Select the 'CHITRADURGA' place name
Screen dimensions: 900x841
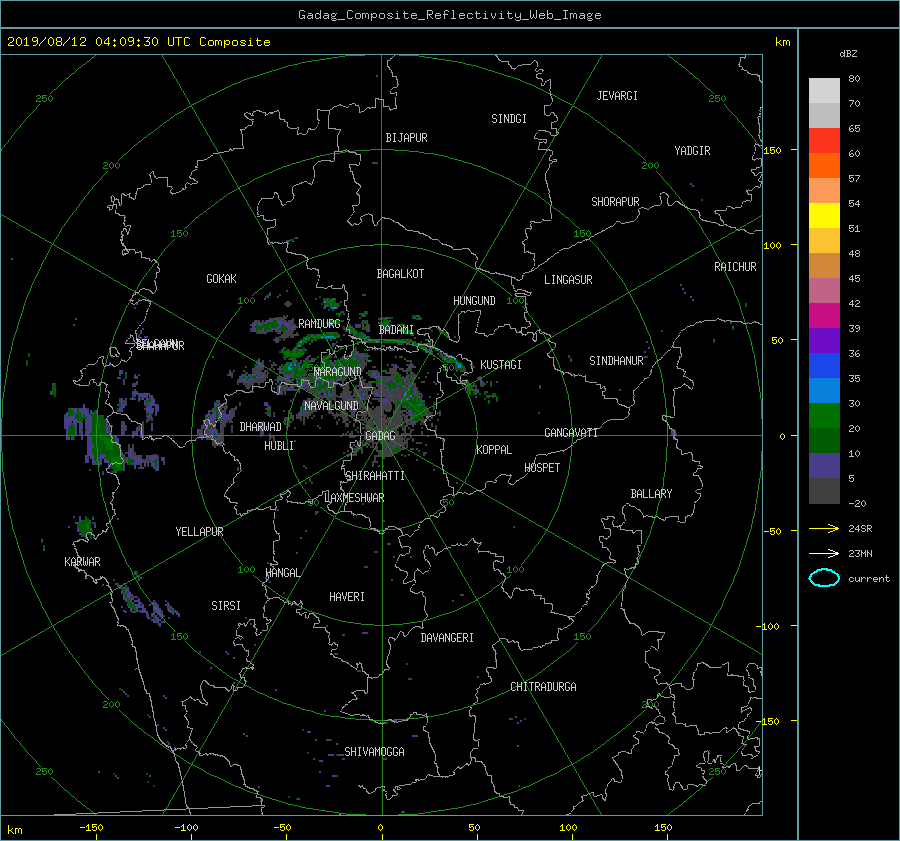coord(544,687)
